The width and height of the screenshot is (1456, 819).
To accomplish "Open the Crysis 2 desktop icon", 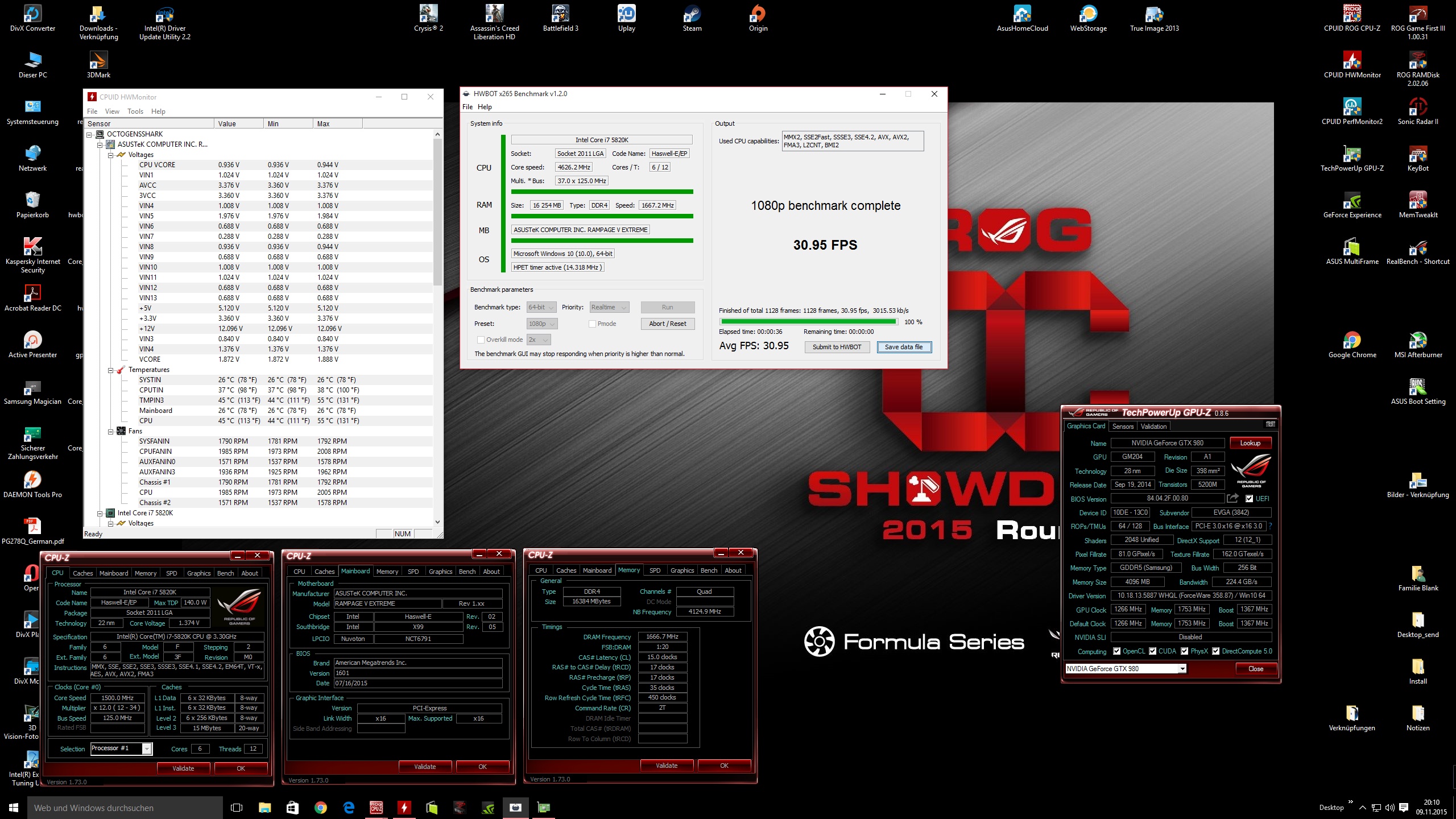I will click(x=428, y=18).
